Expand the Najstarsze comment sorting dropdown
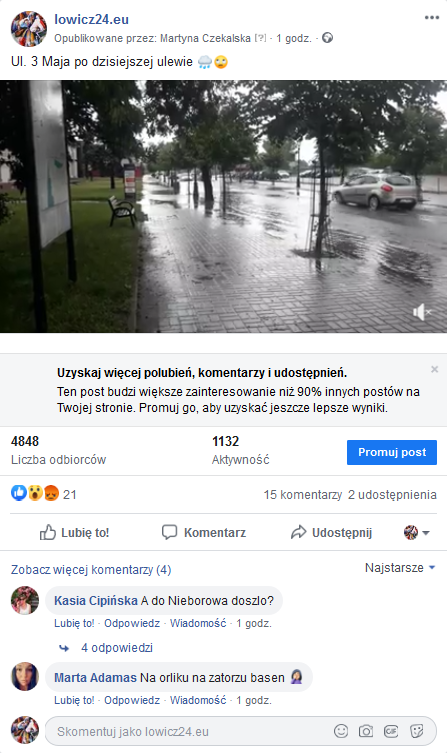This screenshot has width=447, height=753. 400,568
